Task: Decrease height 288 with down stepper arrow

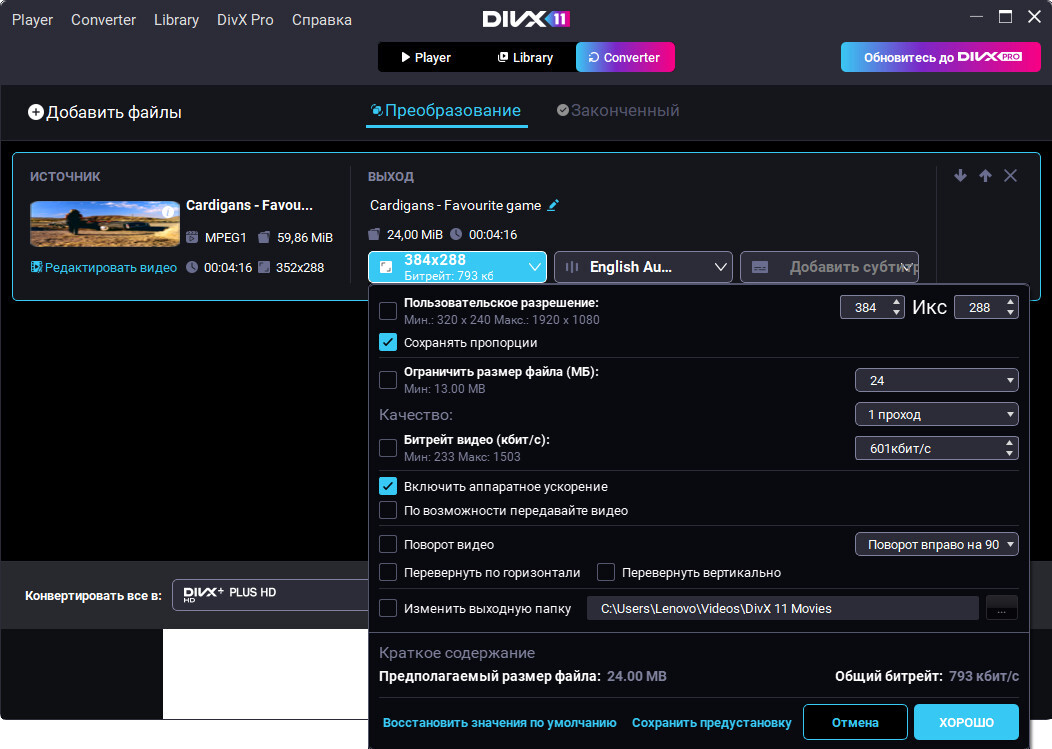Action: [x=1010, y=312]
